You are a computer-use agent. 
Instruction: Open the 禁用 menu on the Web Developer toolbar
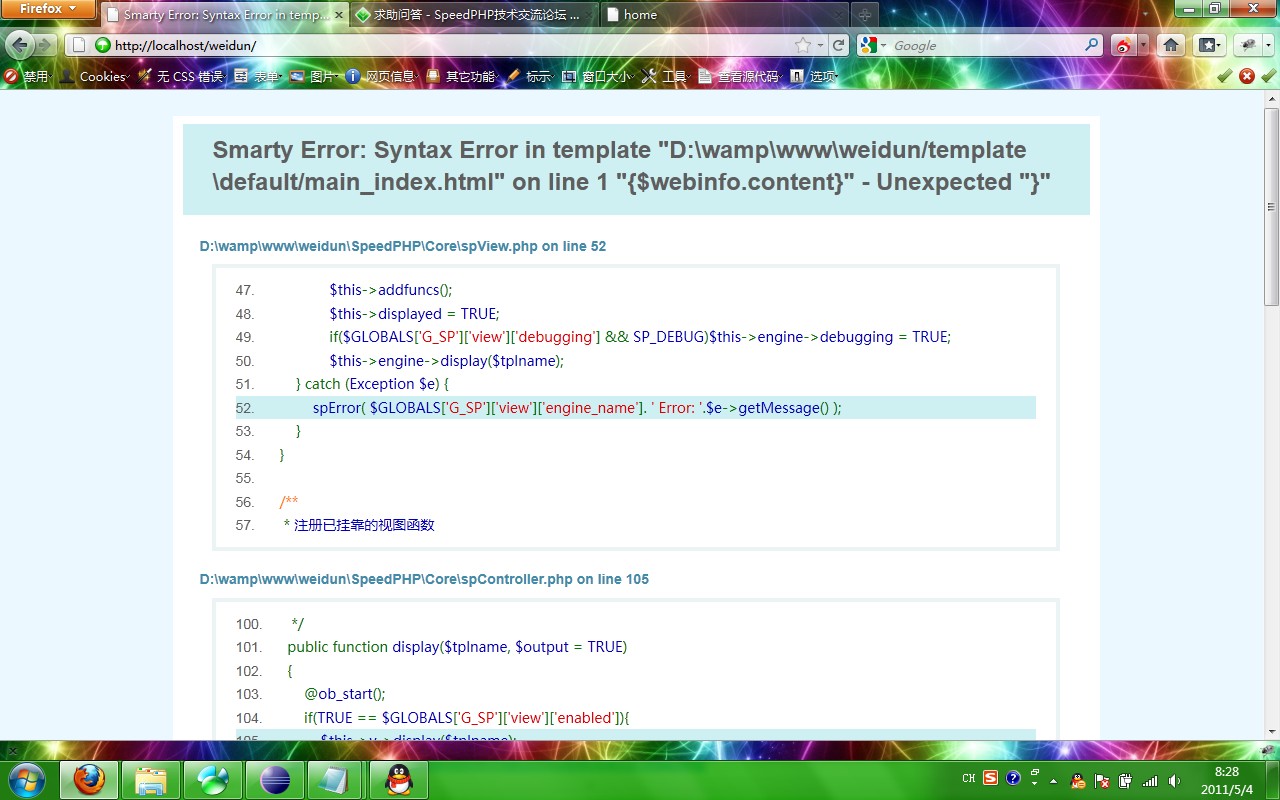click(x=27, y=76)
